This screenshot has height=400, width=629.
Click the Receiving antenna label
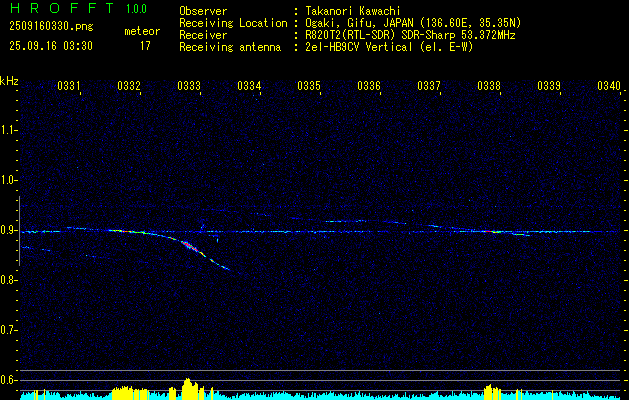pos(230,47)
